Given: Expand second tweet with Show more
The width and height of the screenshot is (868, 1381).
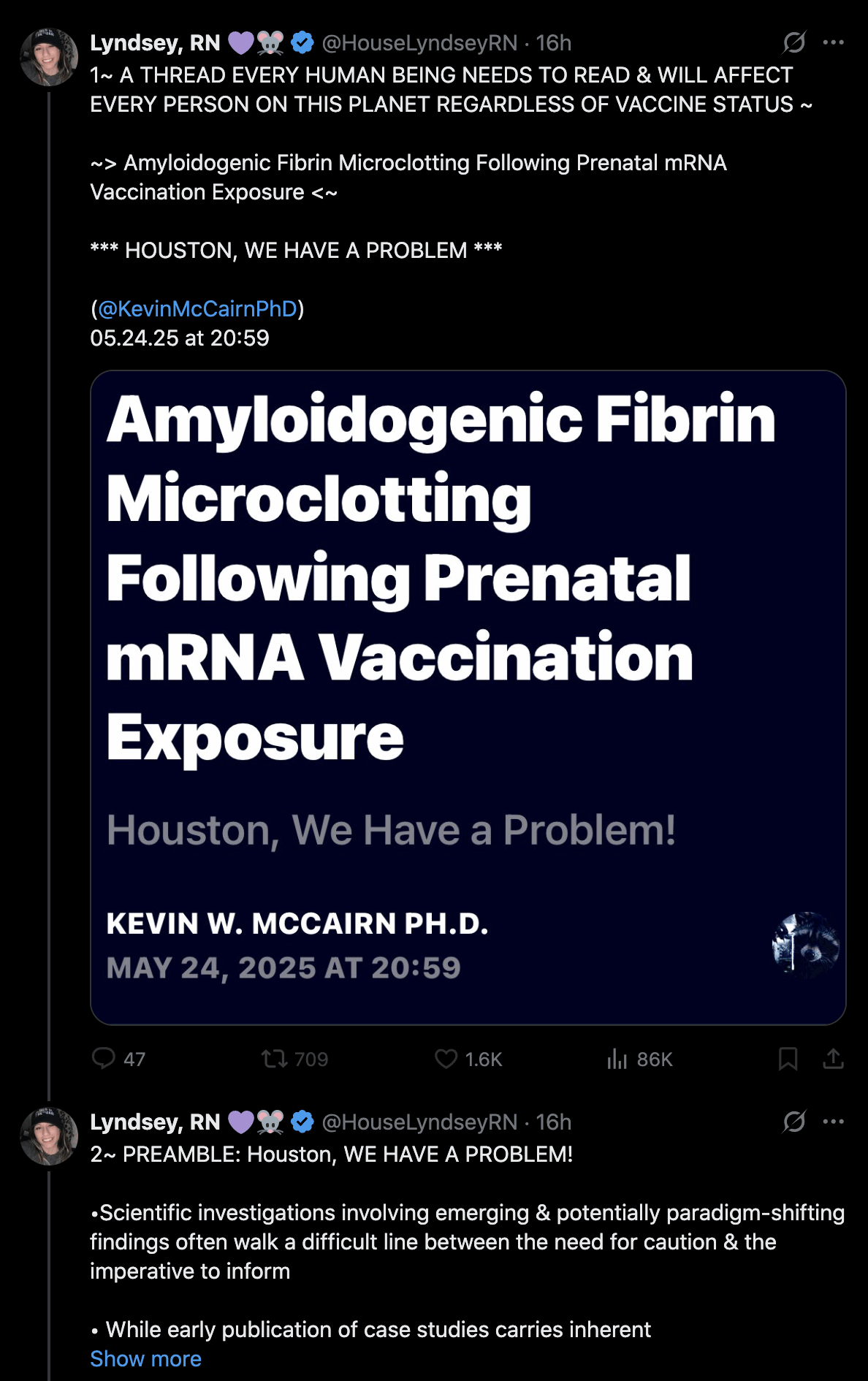Looking at the screenshot, I should (145, 1358).
